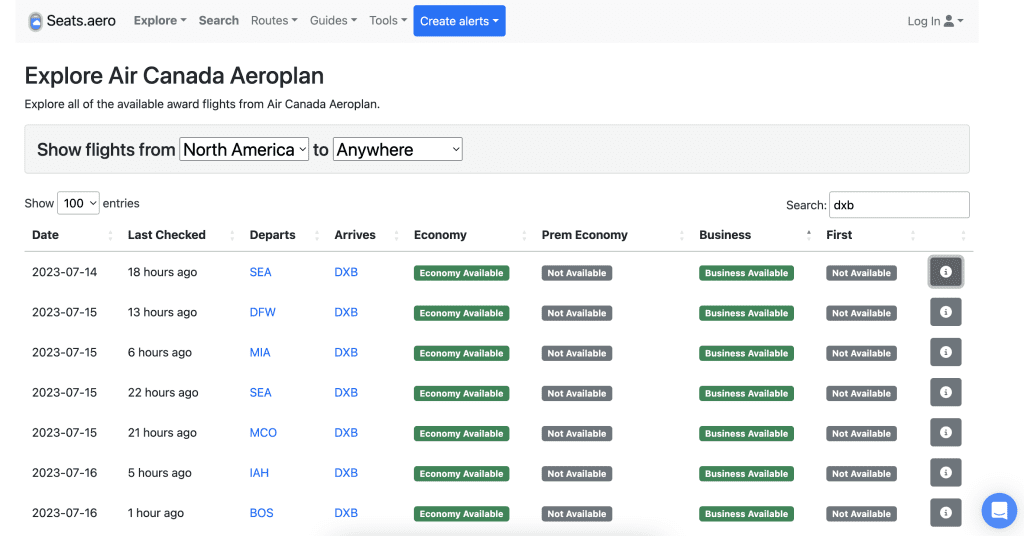Click Prem Economy Not Available in 2023-07-14 row
Viewport: 1024px width, 536px height.
click(x=577, y=273)
